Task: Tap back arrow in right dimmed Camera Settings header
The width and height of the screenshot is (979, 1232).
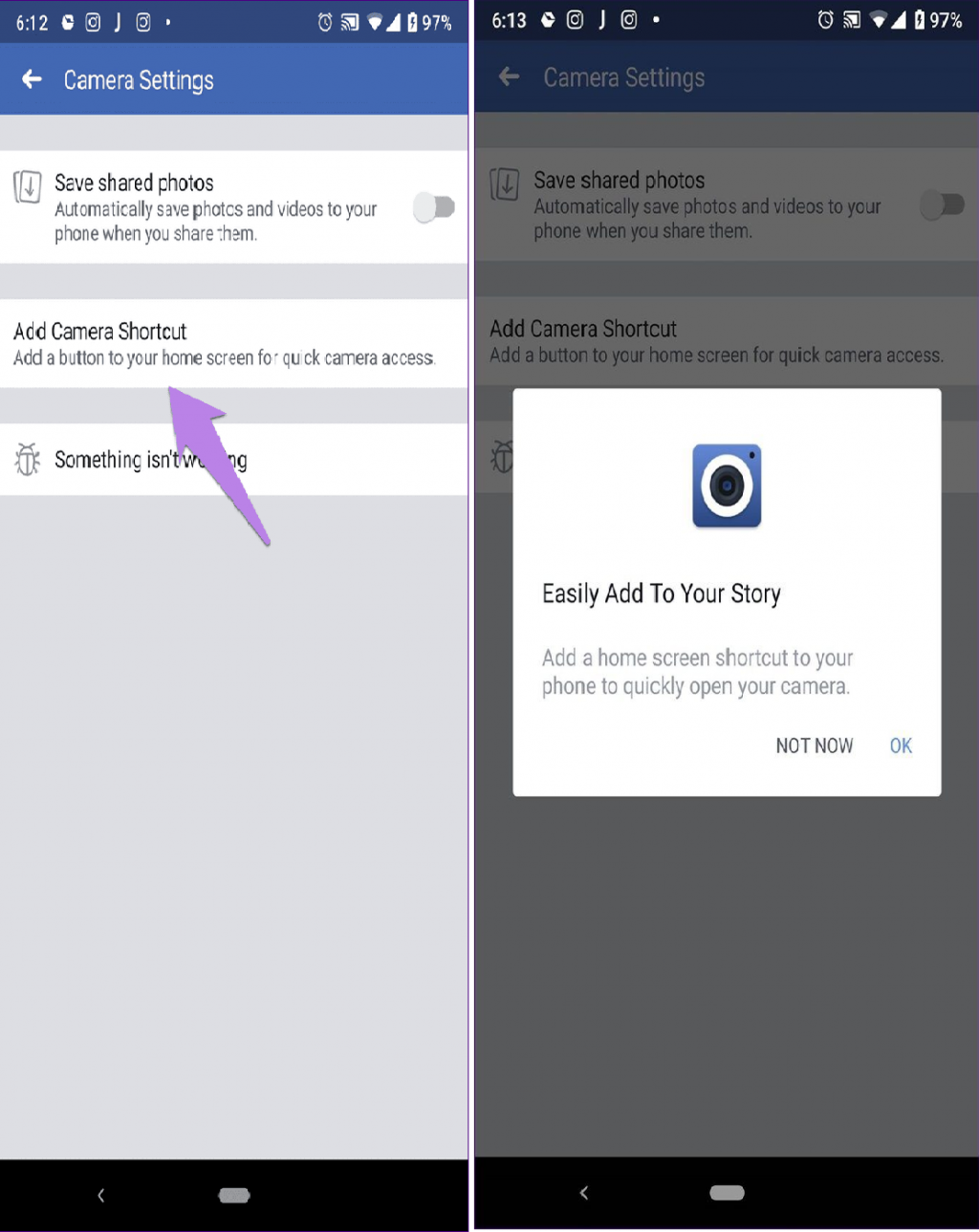Action: tap(510, 76)
